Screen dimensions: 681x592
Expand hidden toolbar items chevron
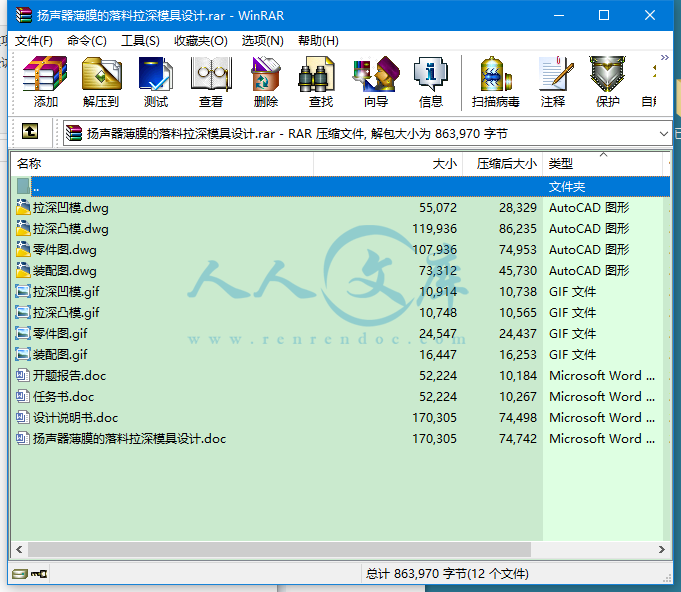[664, 57]
